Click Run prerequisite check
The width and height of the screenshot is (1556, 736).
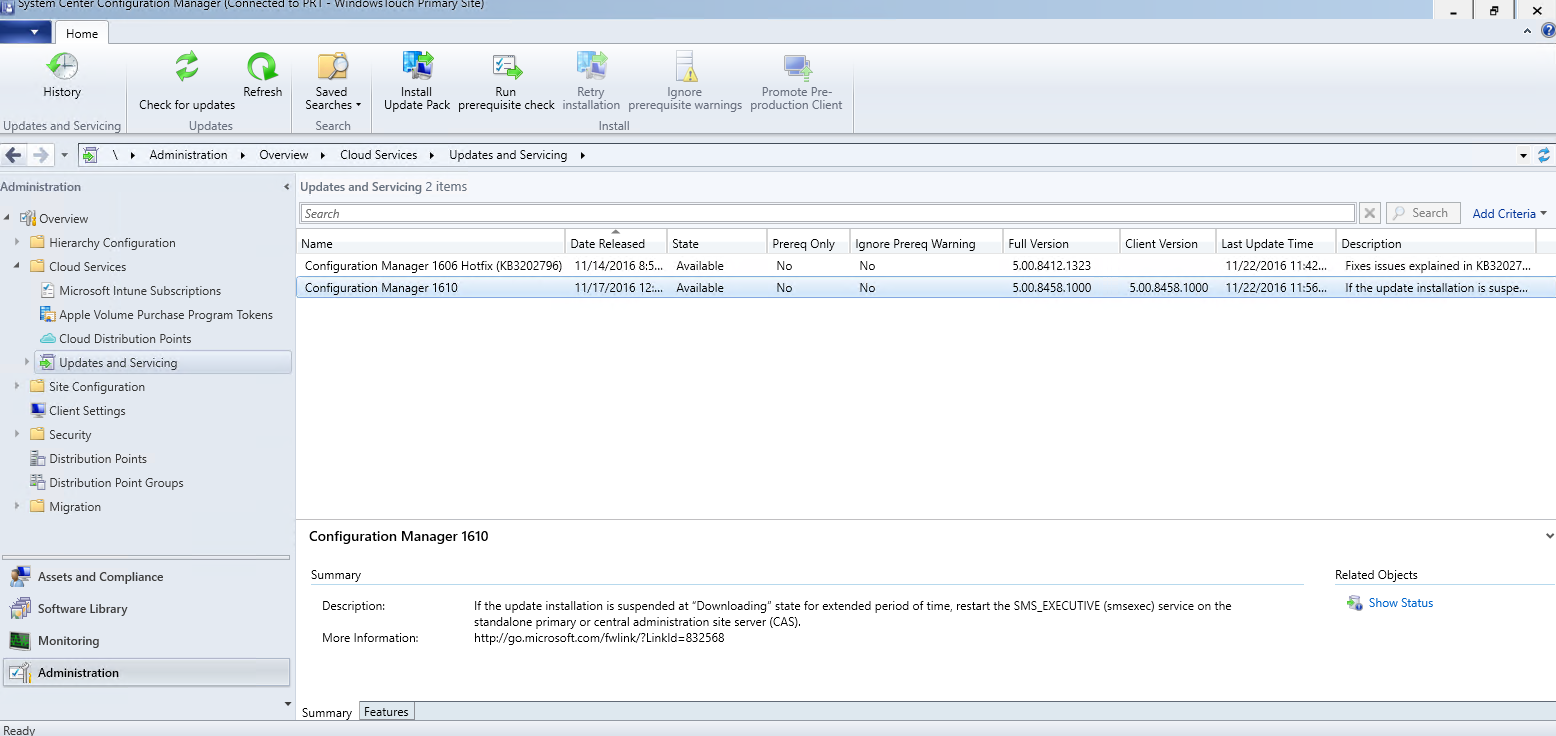coord(506,81)
